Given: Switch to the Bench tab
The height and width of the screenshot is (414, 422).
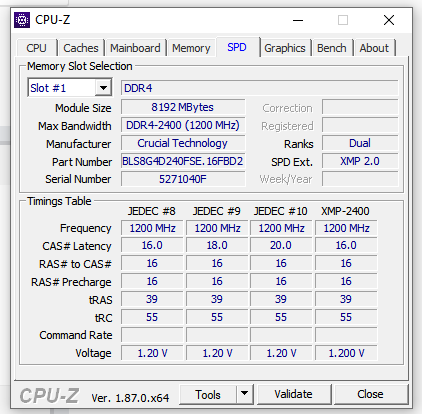Looking at the screenshot, I should 332,48.
